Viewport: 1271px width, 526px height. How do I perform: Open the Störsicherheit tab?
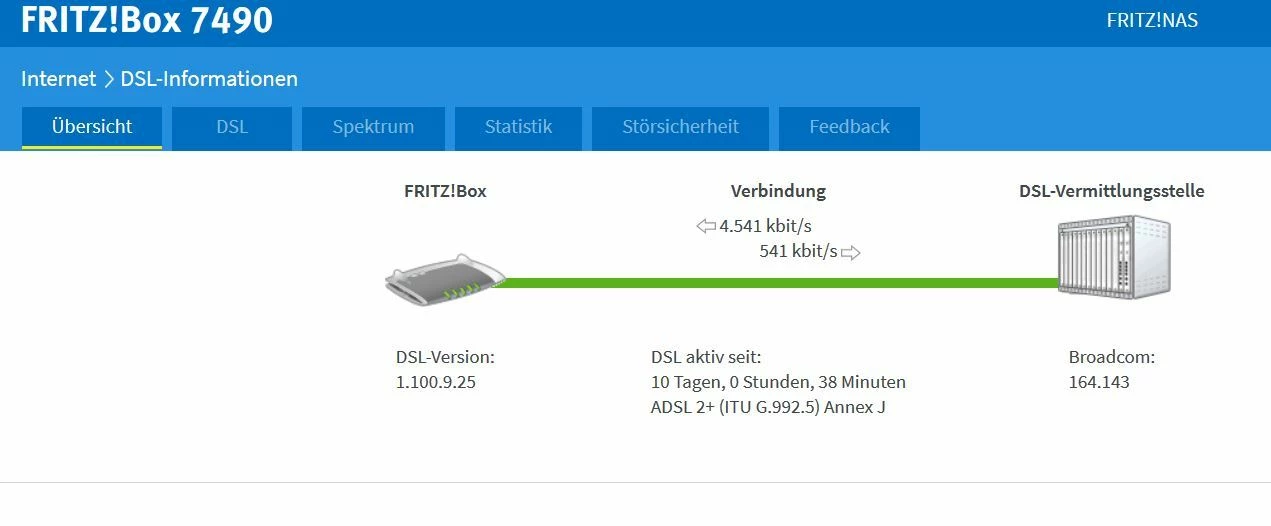tap(680, 127)
